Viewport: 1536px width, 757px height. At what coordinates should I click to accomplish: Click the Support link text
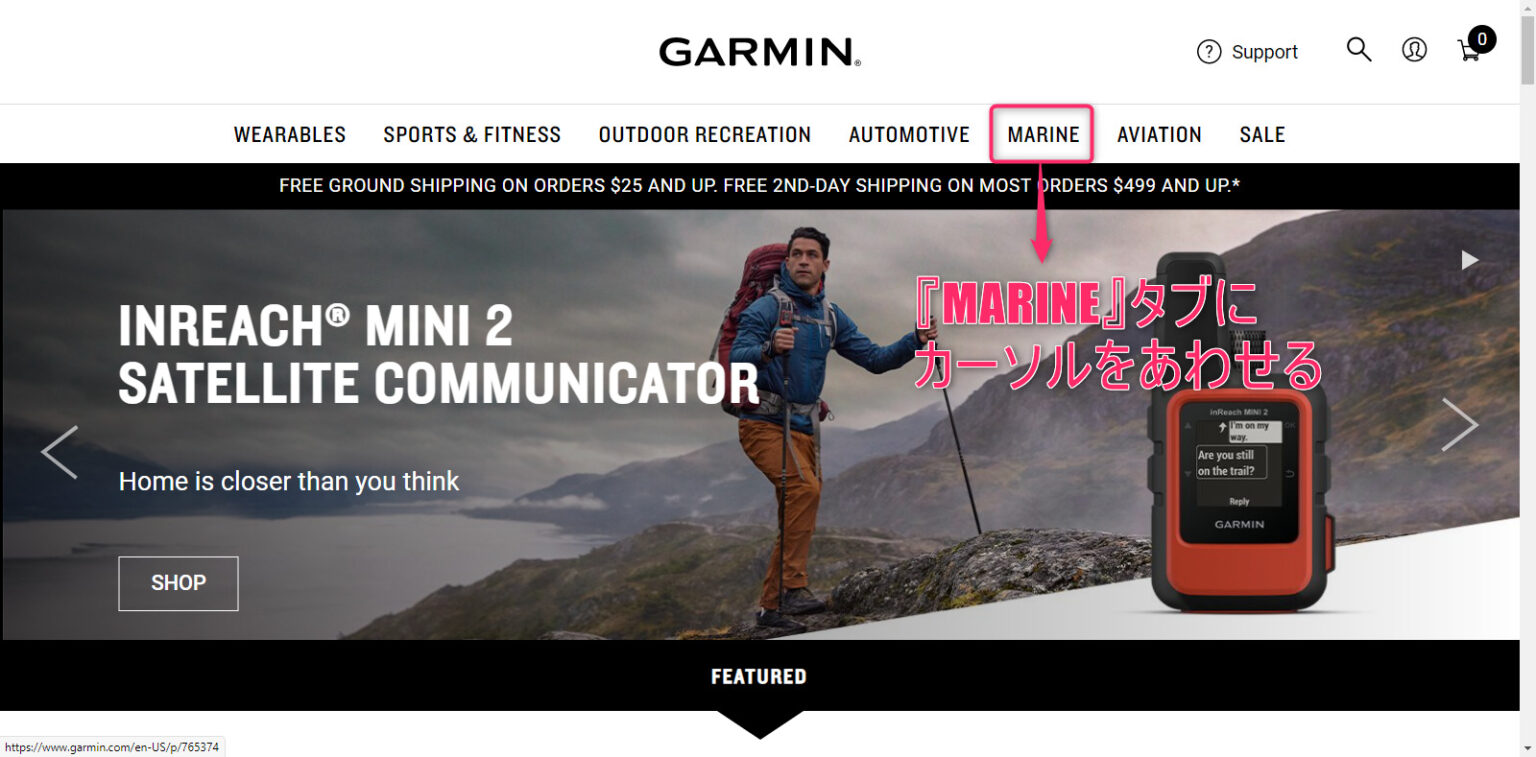(x=1265, y=52)
